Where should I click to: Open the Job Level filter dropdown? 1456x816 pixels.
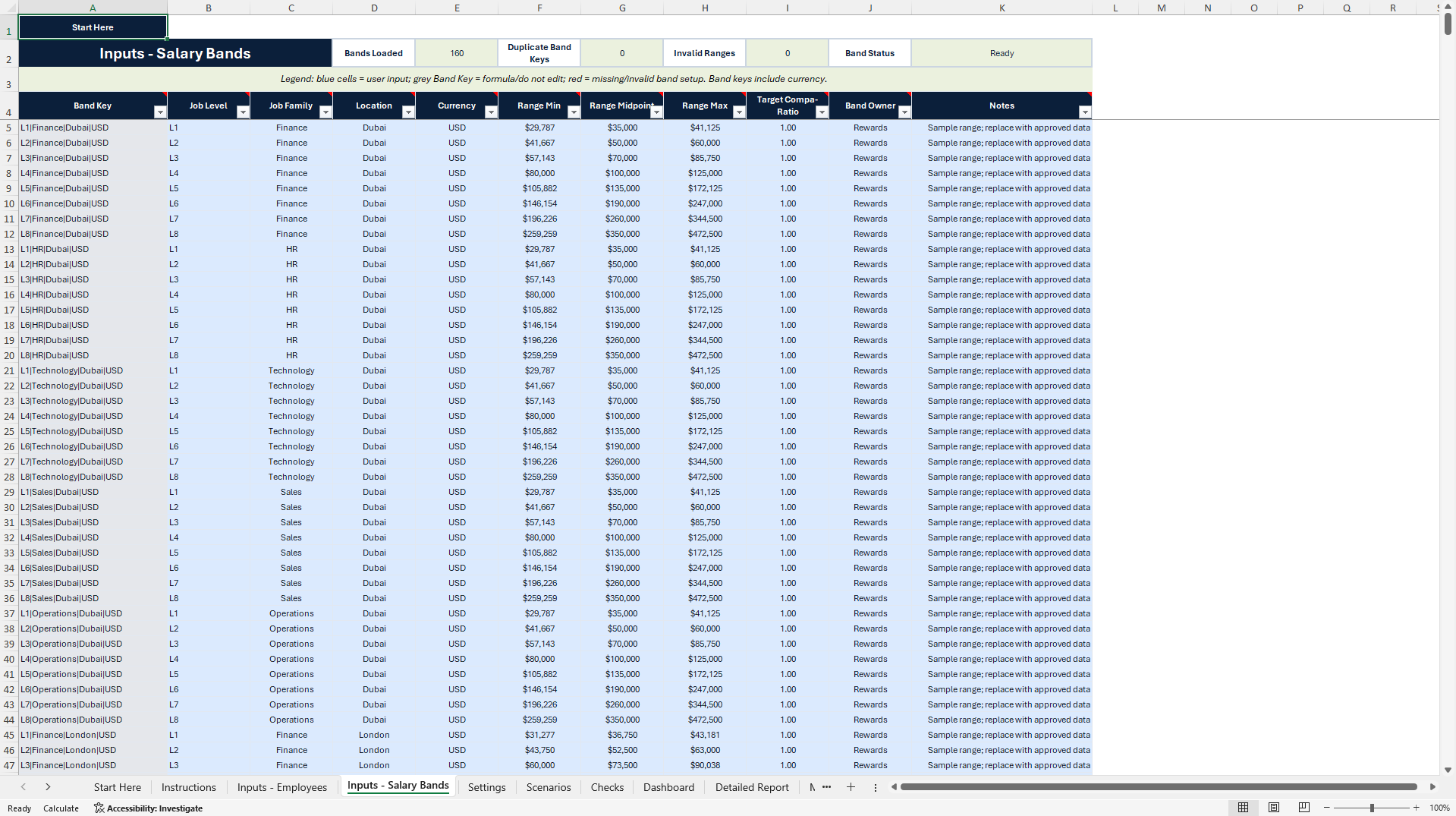243,112
